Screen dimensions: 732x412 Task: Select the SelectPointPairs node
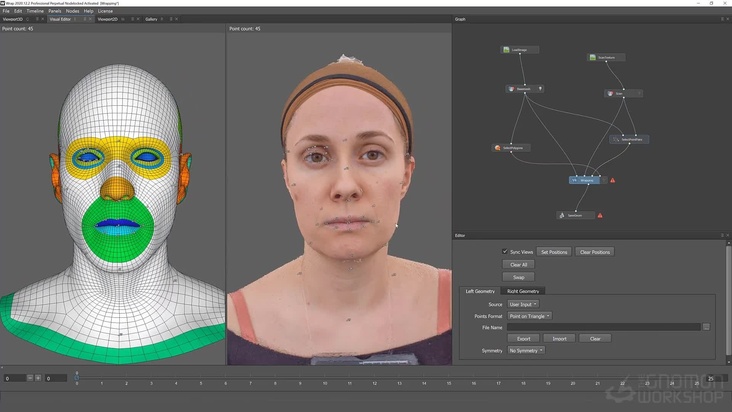click(629, 140)
